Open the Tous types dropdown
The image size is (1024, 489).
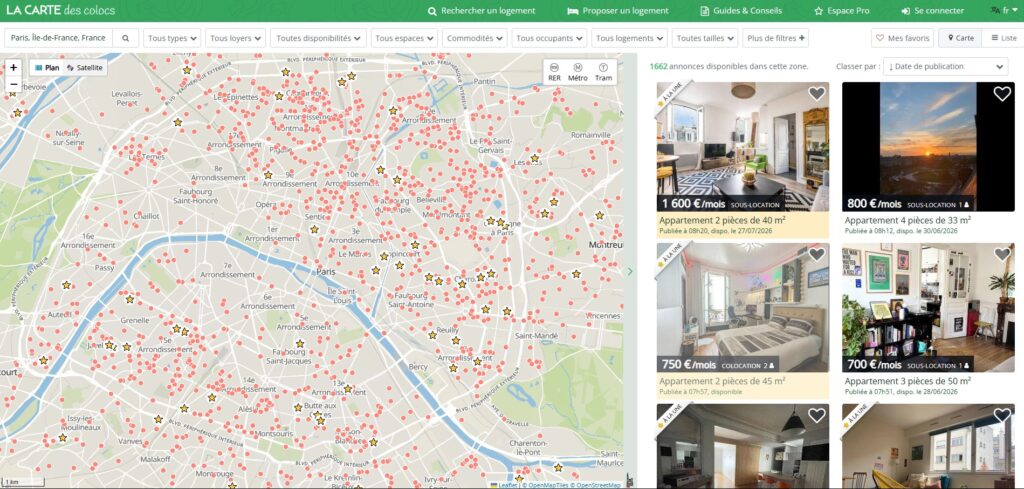(x=172, y=38)
